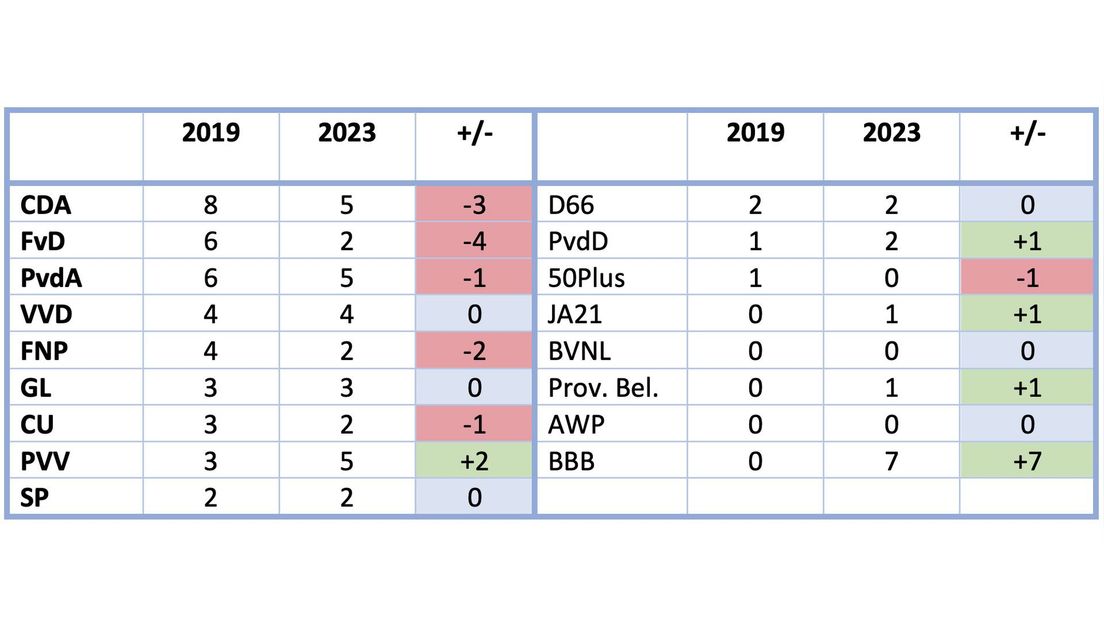Select the FvD row label
Screen dimensions: 1104x620
(45, 242)
